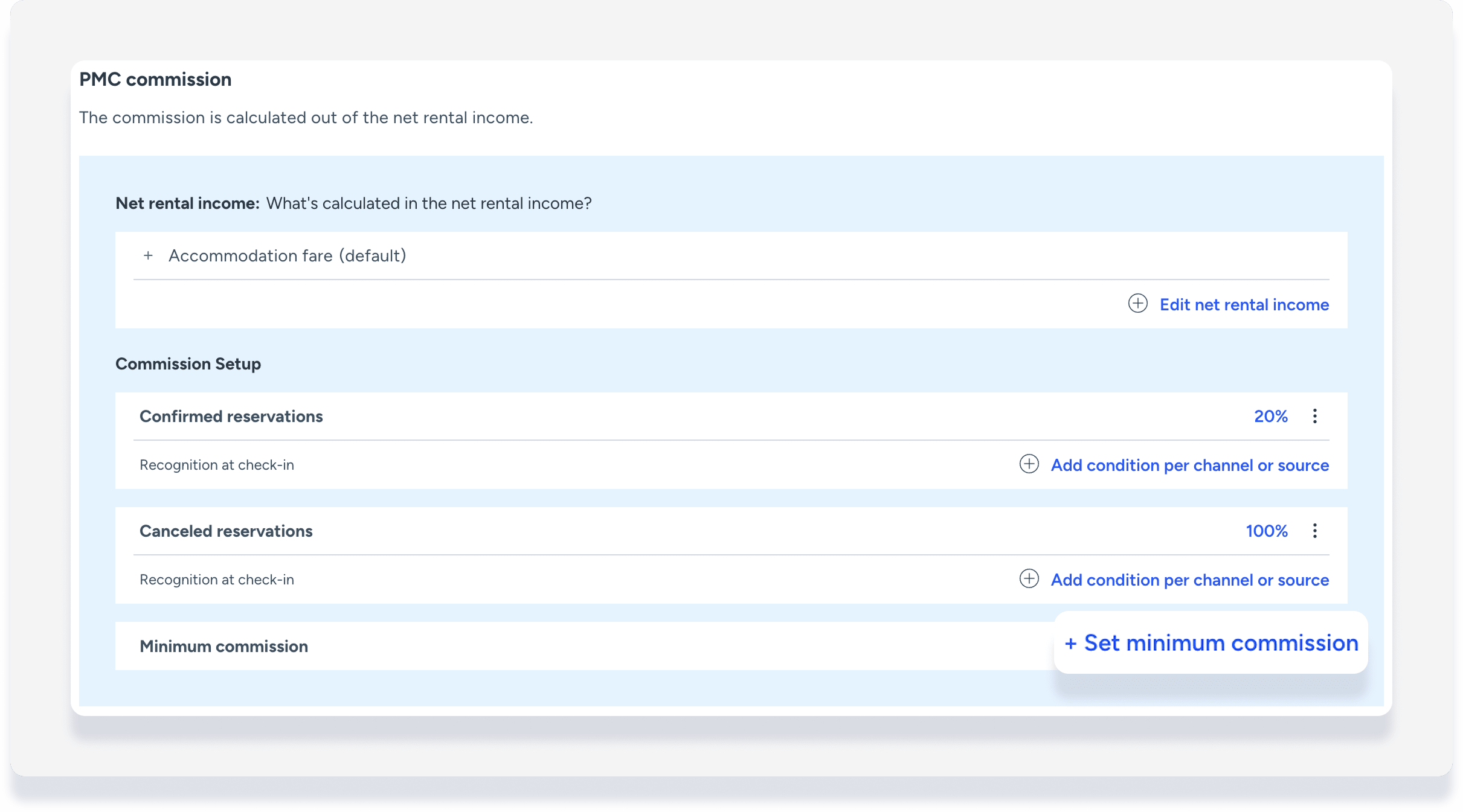The width and height of the screenshot is (1463, 812).
Task: Click Recognition at check-in under Confirmed reservations
Action: 216,465
